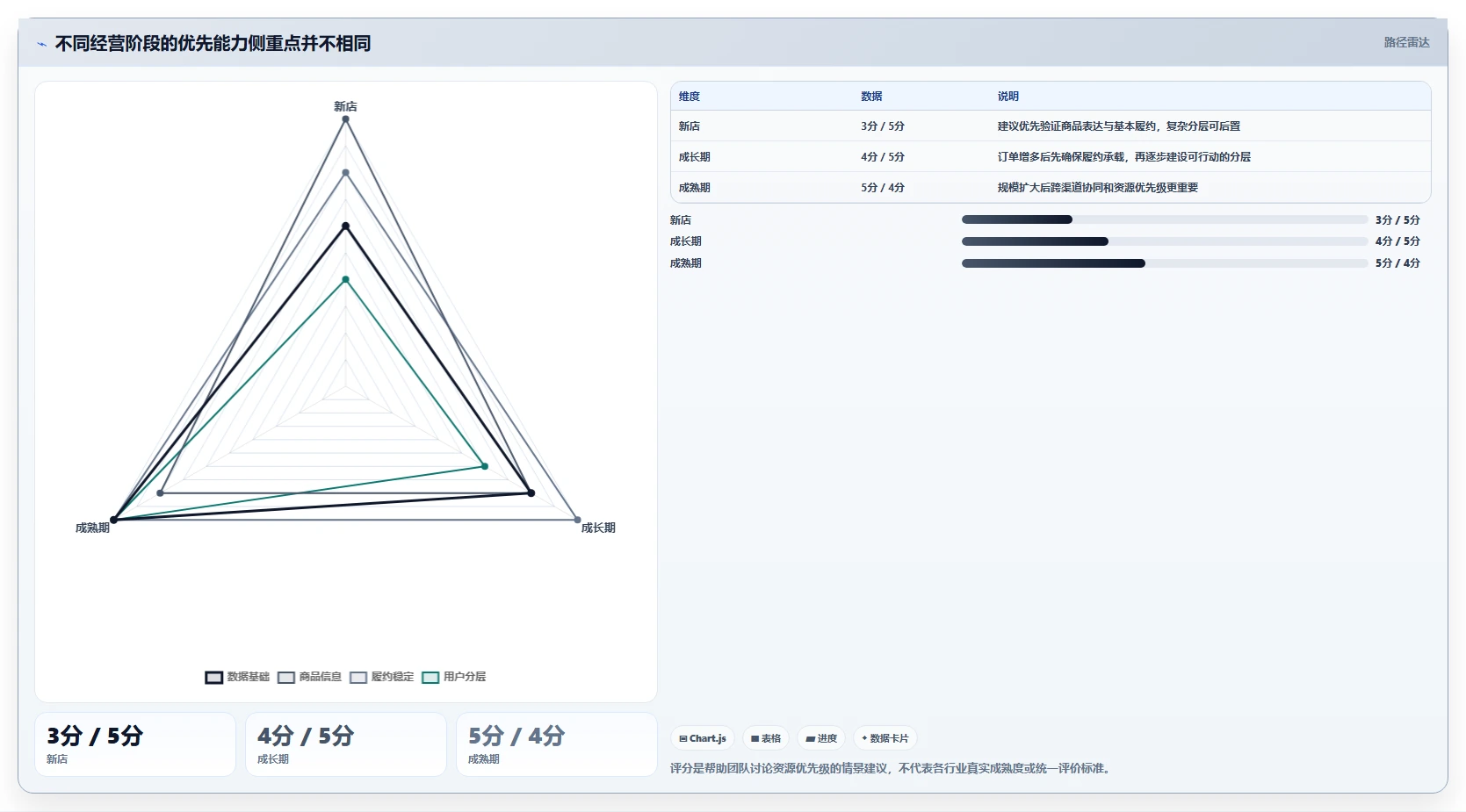
Task: Click the dark 数据基础 point on 成长期 axis
Action: (x=531, y=493)
